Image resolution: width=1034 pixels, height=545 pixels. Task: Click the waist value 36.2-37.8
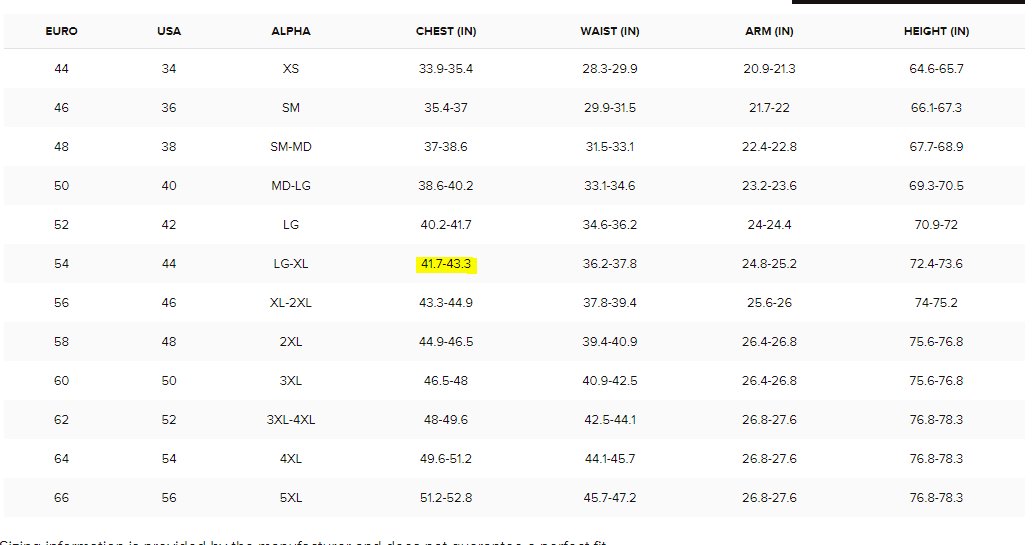pos(610,264)
